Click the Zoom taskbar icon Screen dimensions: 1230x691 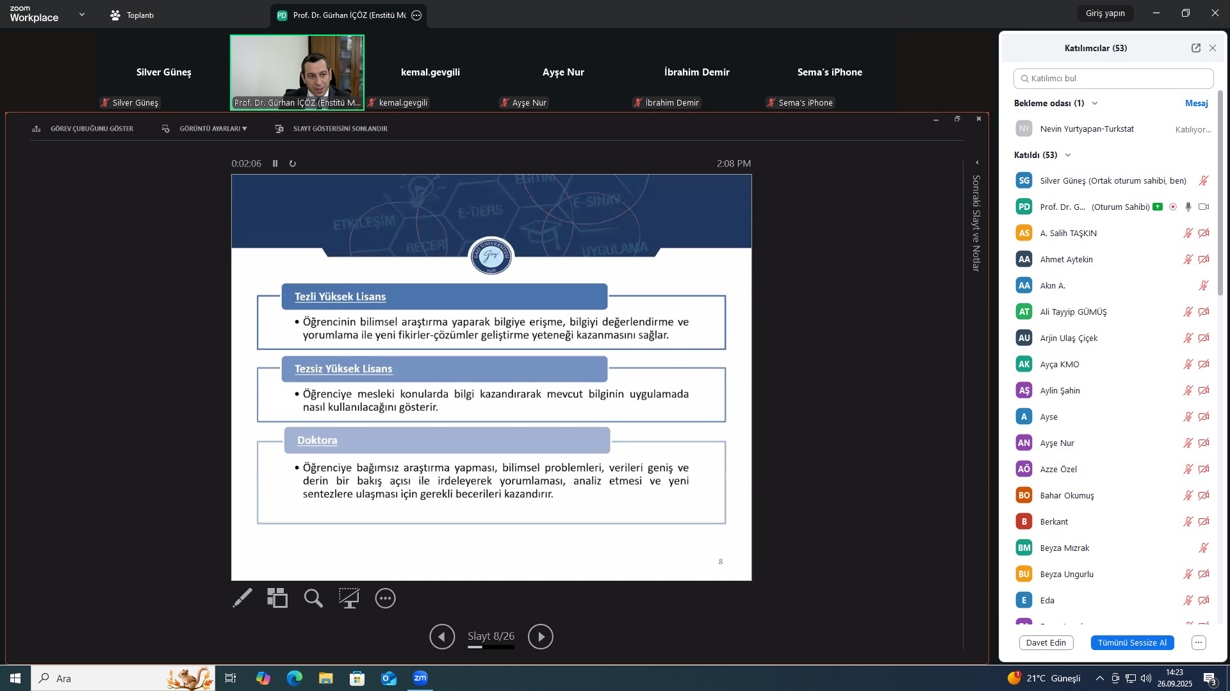coord(420,678)
